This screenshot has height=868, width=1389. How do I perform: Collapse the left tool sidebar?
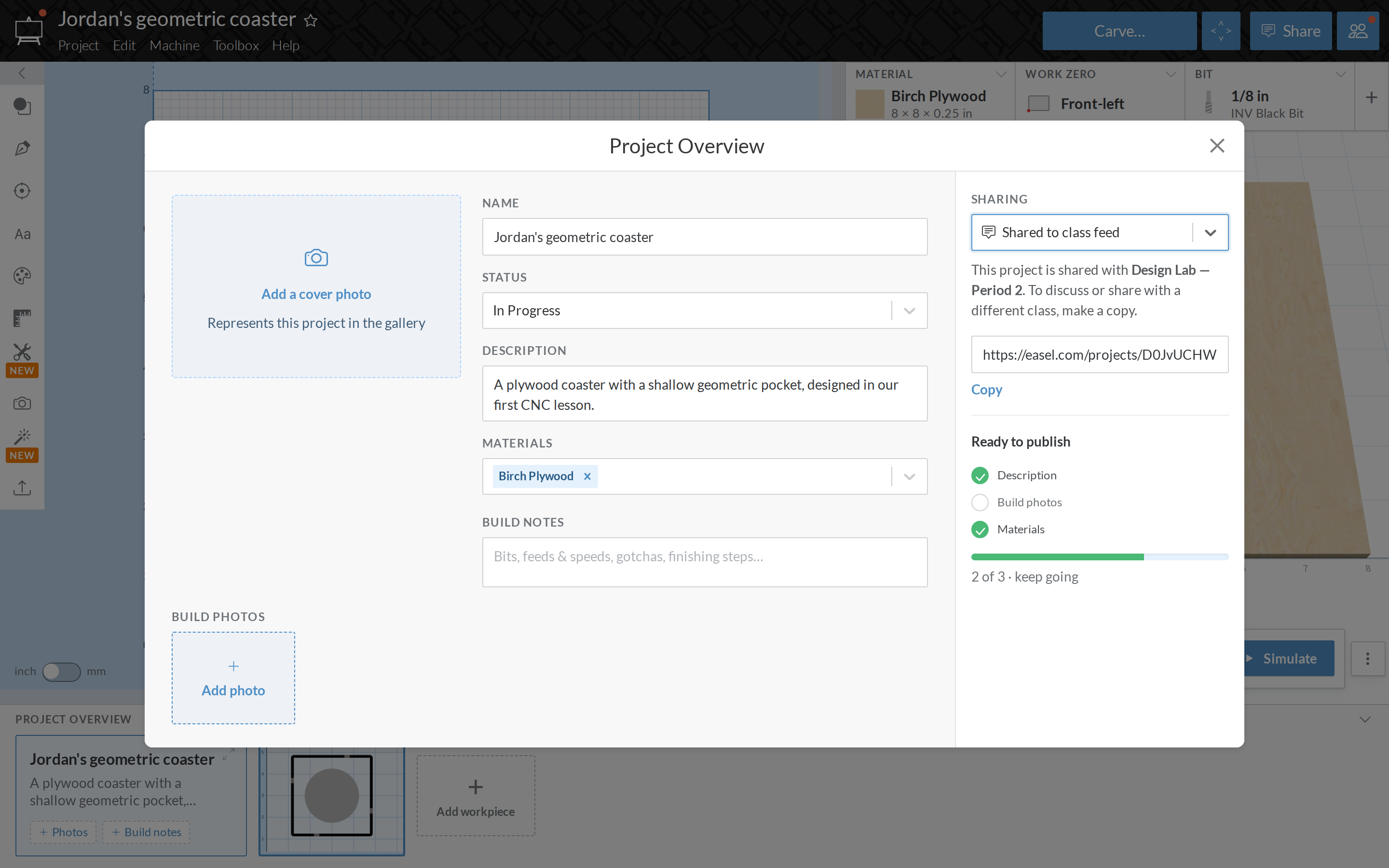point(22,73)
